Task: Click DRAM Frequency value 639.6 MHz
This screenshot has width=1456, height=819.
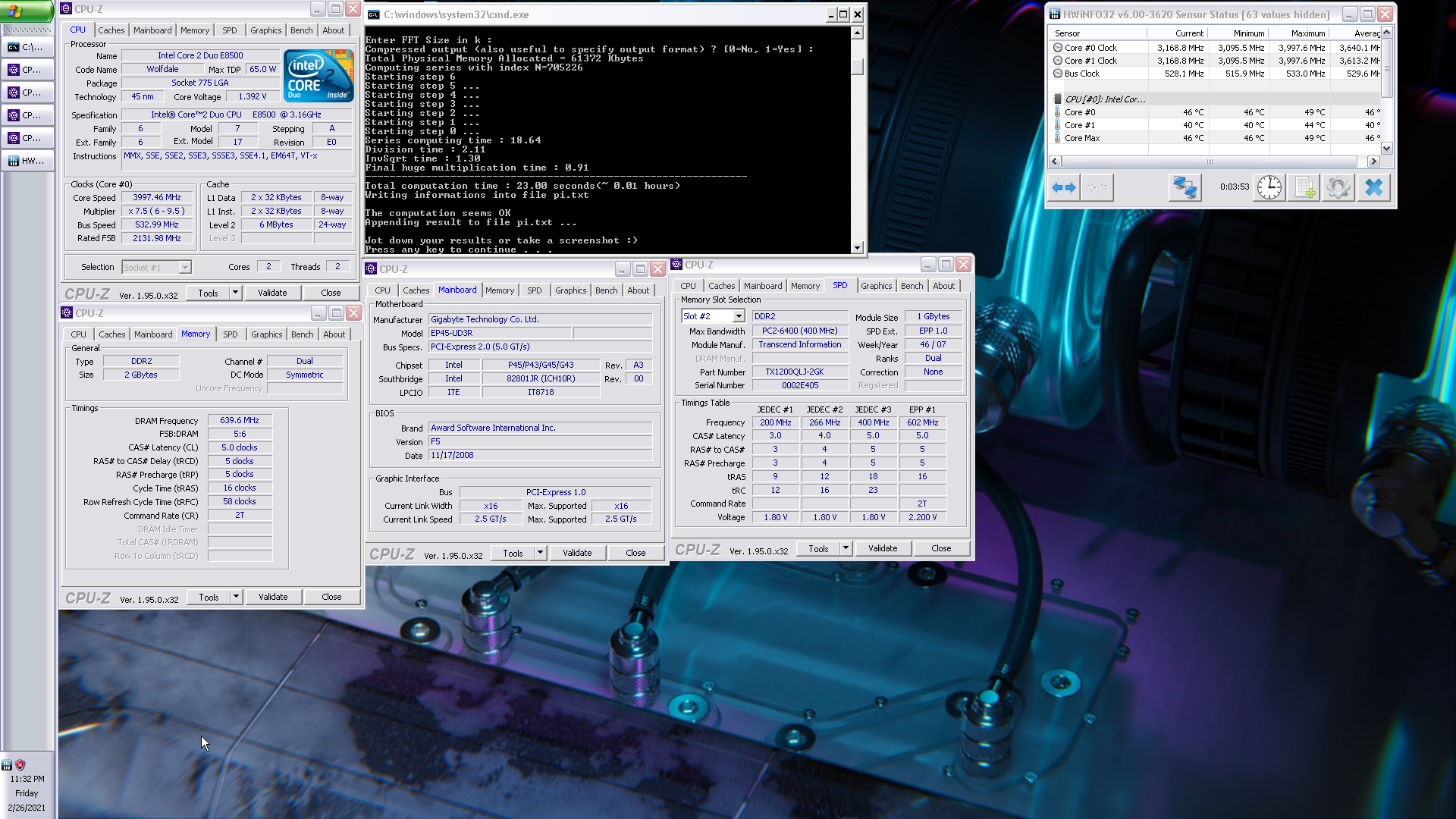Action: (x=240, y=420)
